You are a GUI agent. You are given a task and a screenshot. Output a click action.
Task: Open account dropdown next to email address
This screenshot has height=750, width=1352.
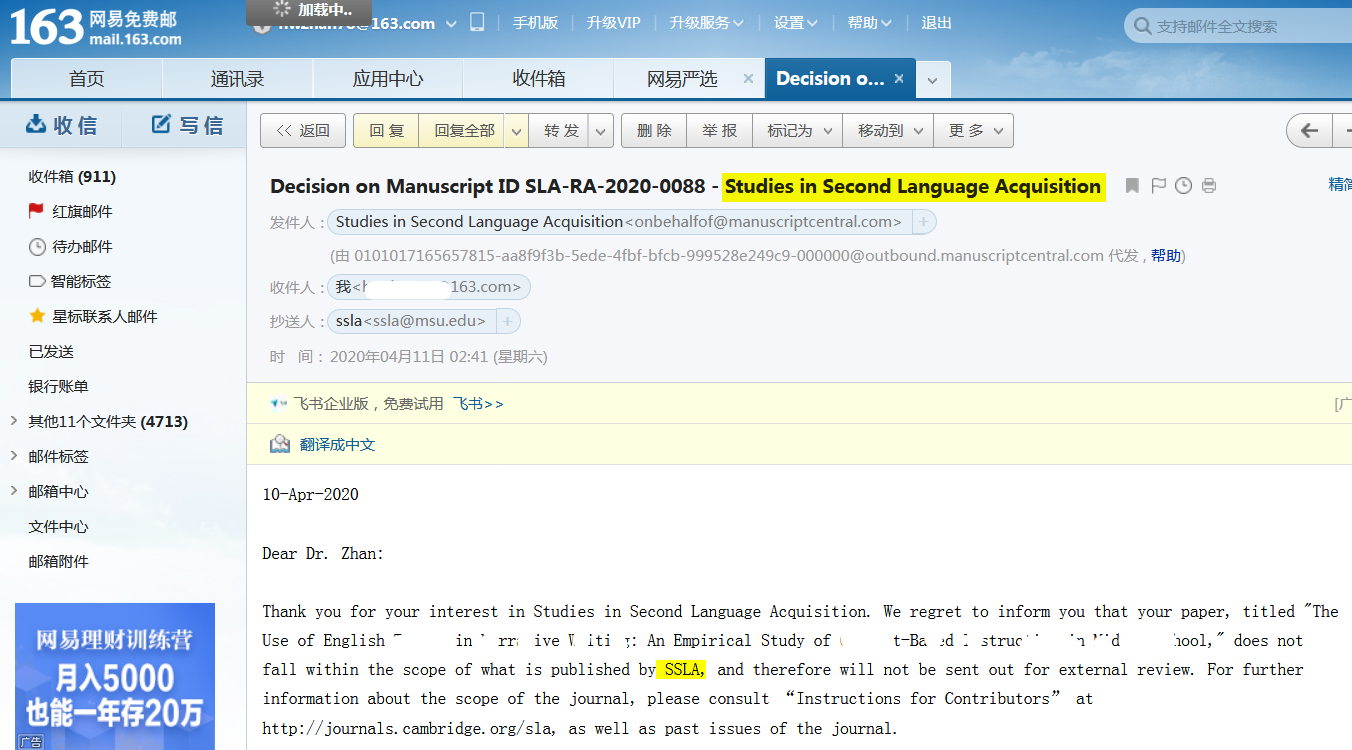point(451,23)
